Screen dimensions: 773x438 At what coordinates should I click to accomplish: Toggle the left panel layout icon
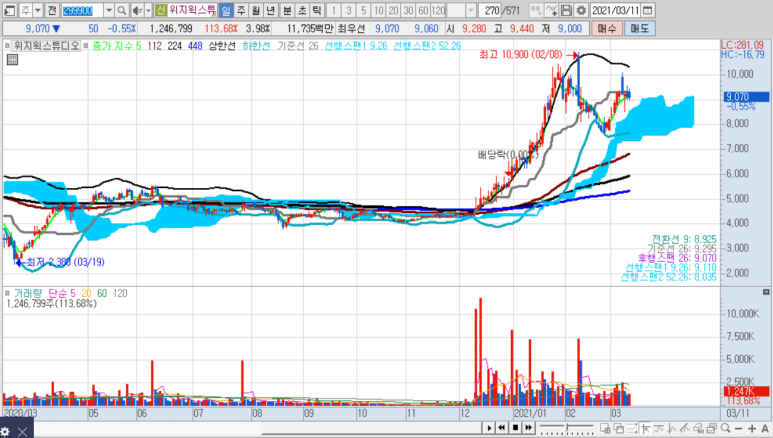(10, 10)
